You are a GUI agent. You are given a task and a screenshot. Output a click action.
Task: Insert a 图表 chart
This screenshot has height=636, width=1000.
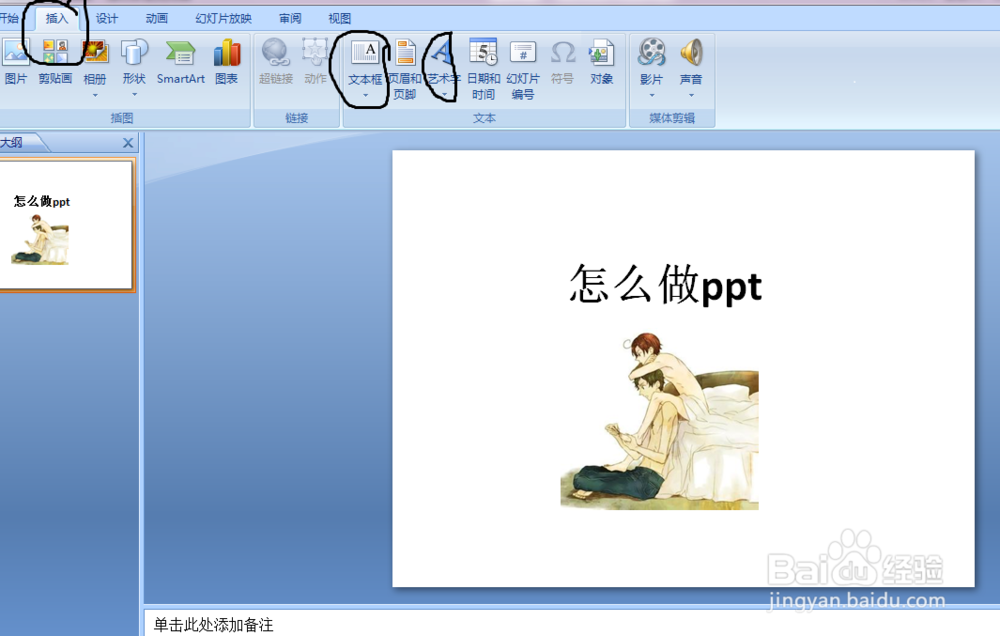(226, 61)
